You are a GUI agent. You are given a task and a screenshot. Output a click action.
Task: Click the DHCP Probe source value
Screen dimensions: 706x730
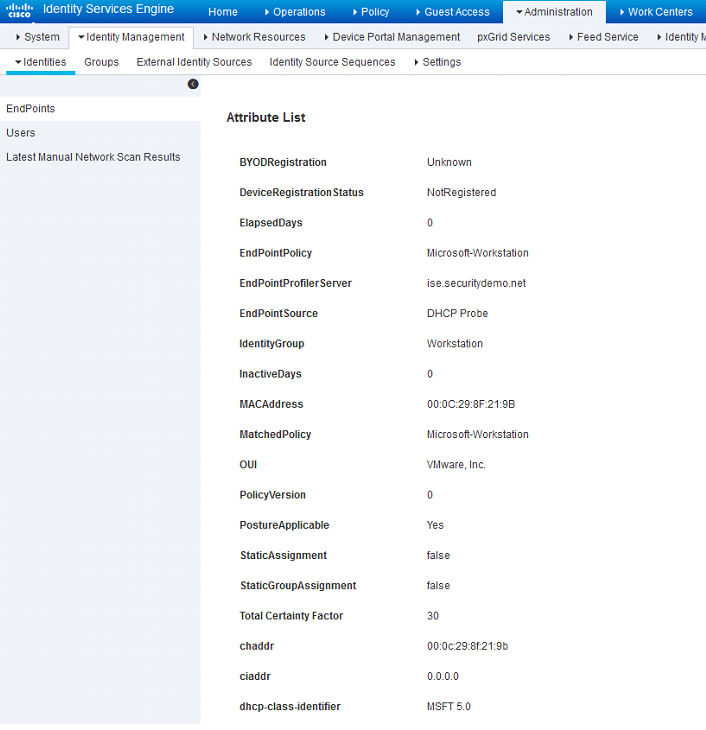click(x=457, y=314)
